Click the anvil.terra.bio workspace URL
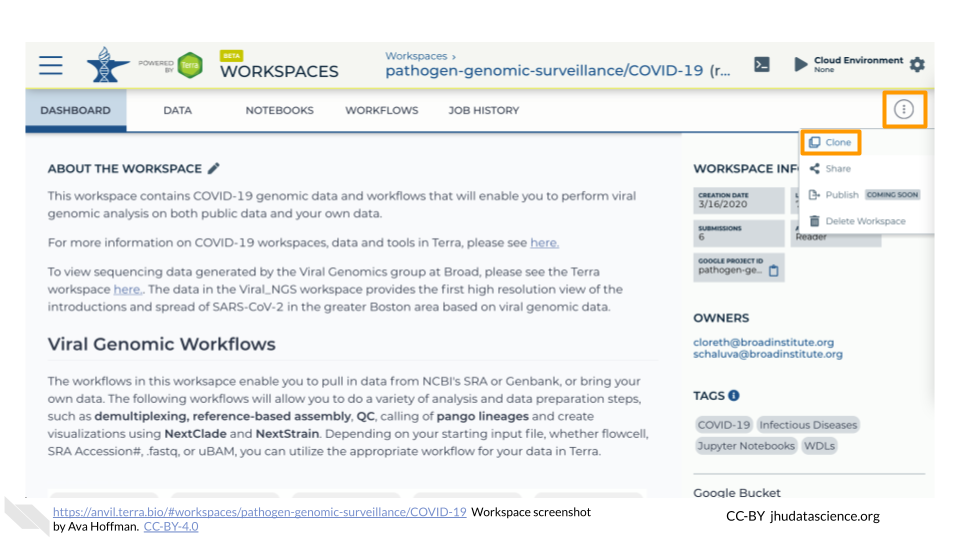 pos(260,512)
